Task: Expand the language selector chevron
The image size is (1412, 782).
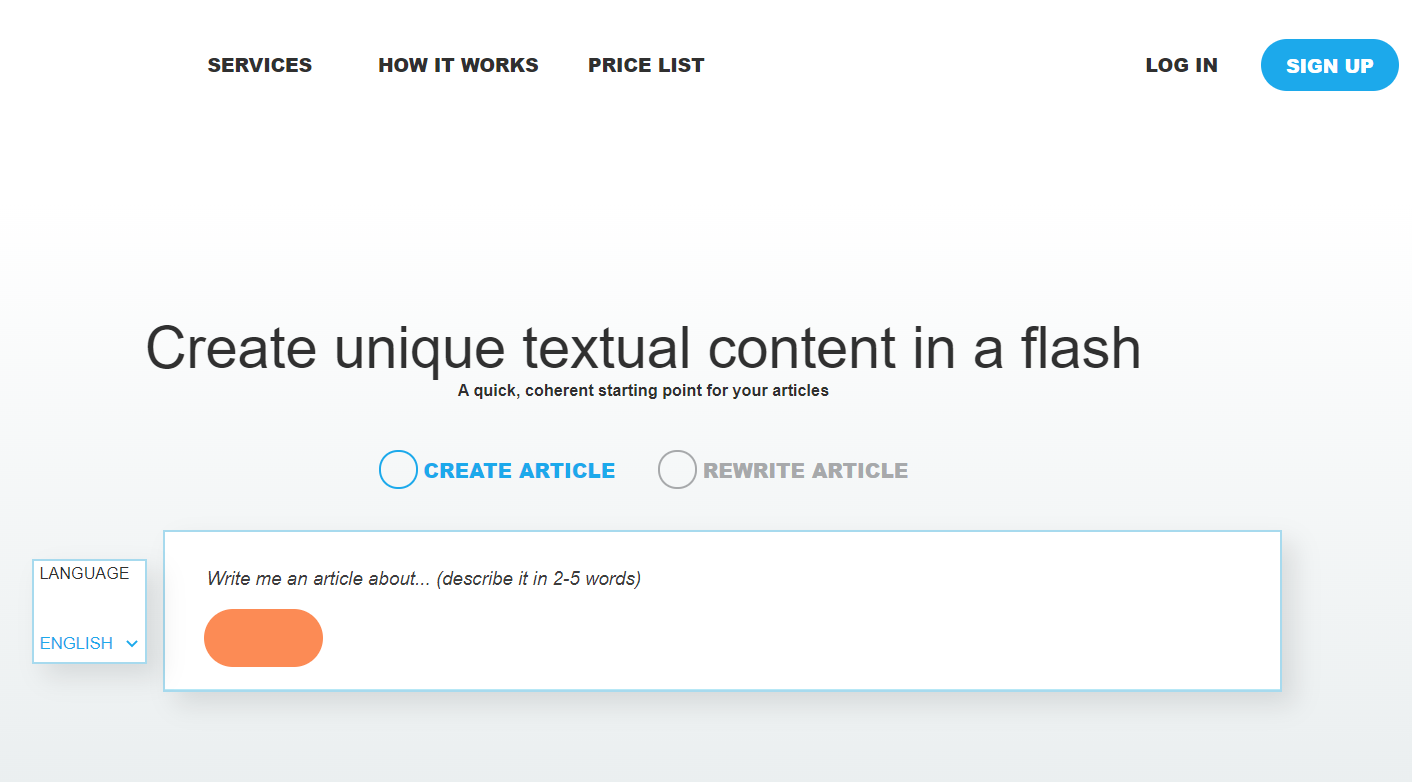Action: click(132, 644)
